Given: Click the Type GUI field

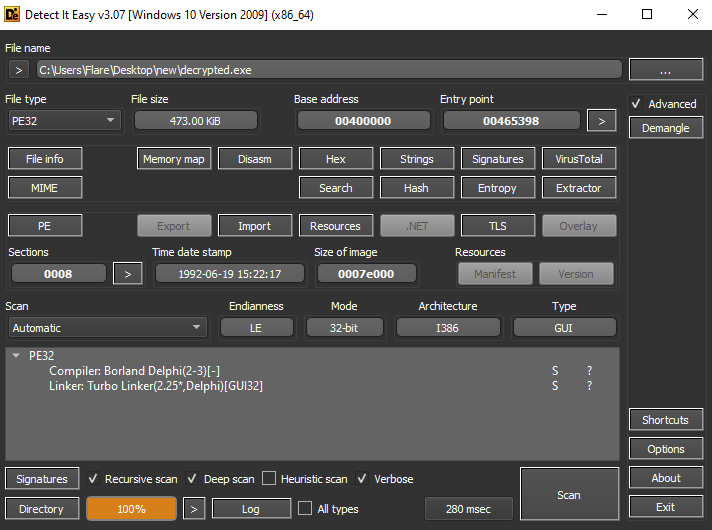Looking at the screenshot, I should 564,327.
